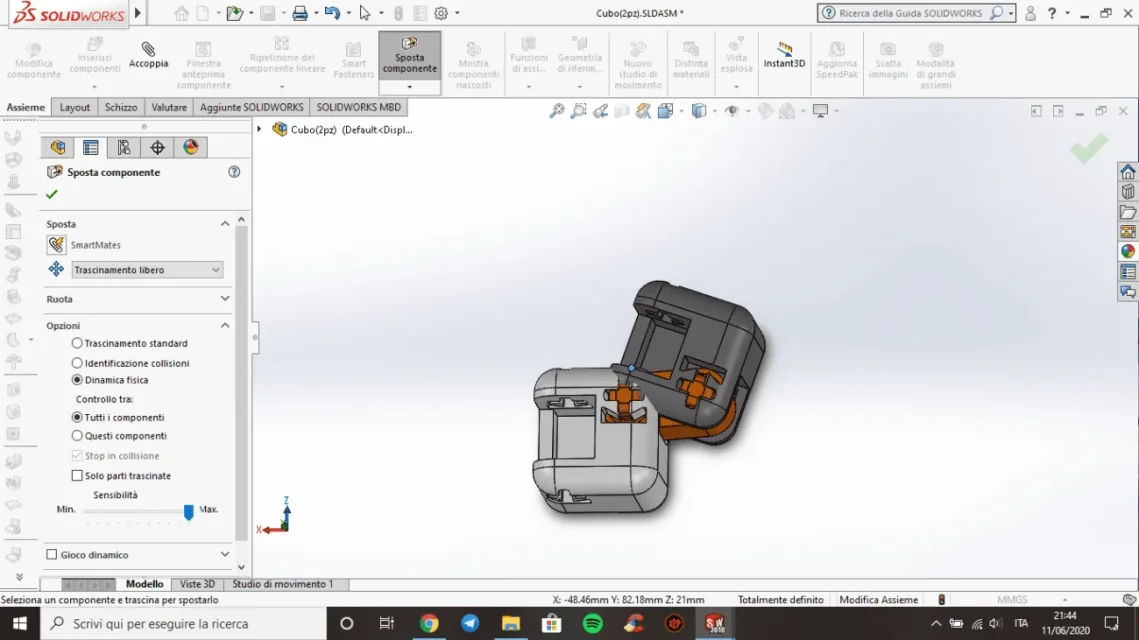Collapse the Sposta section
Viewport: 1139px width, 640px height.
[225, 224]
